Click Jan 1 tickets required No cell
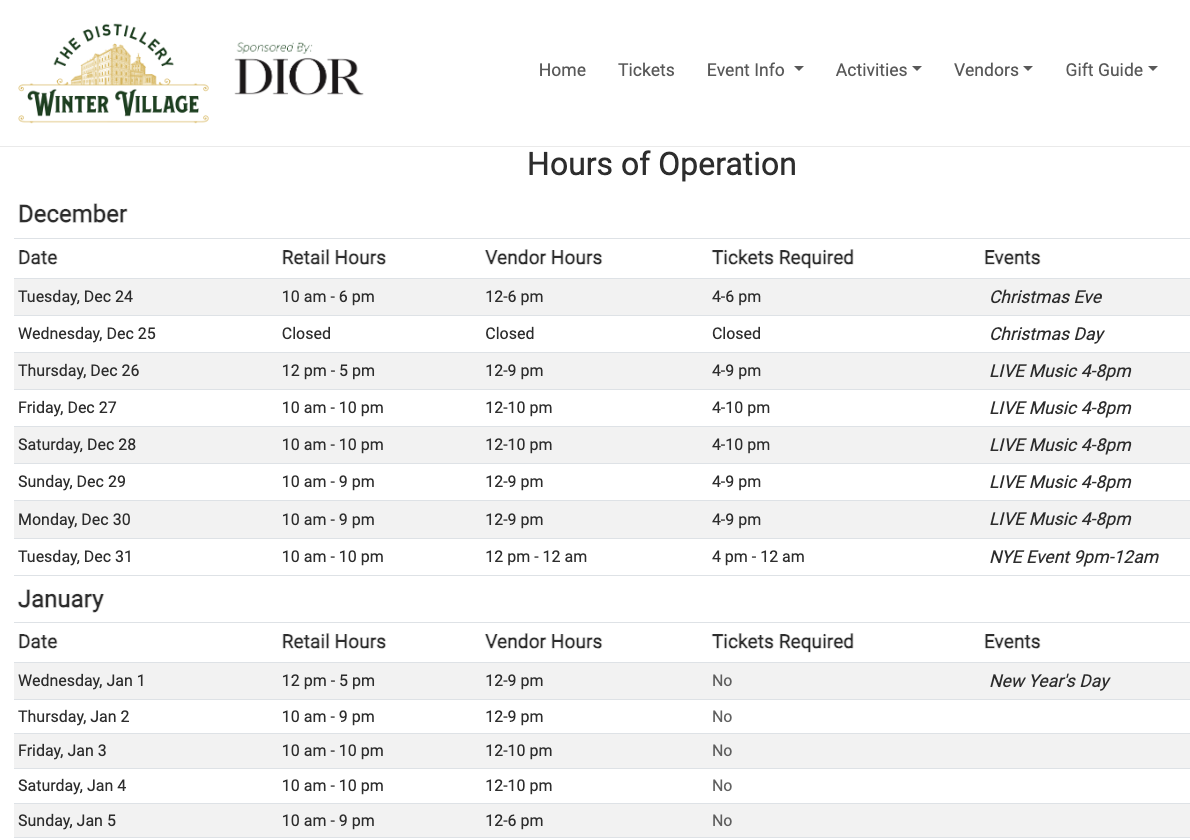Viewport: 1190px width, 840px height. tap(722, 681)
